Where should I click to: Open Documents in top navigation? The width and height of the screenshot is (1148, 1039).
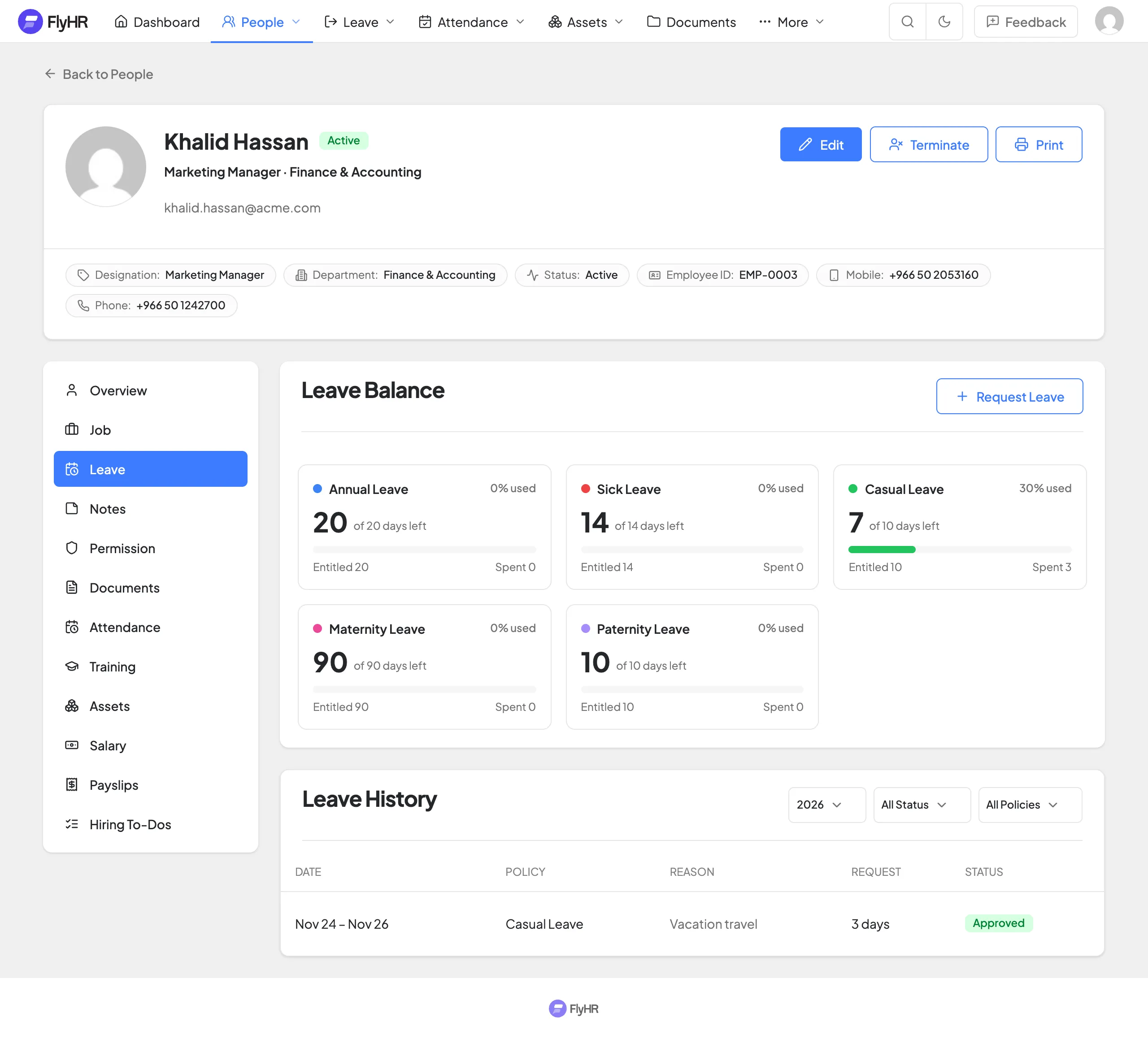[x=691, y=22]
